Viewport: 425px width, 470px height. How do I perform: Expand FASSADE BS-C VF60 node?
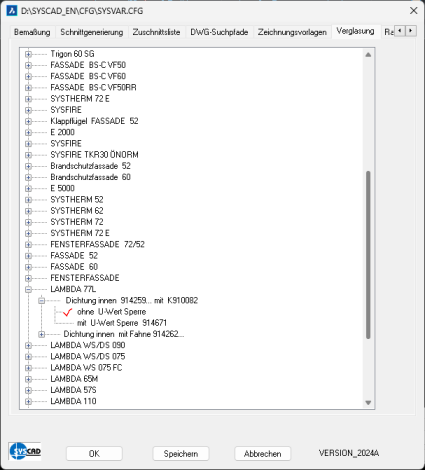(28, 76)
